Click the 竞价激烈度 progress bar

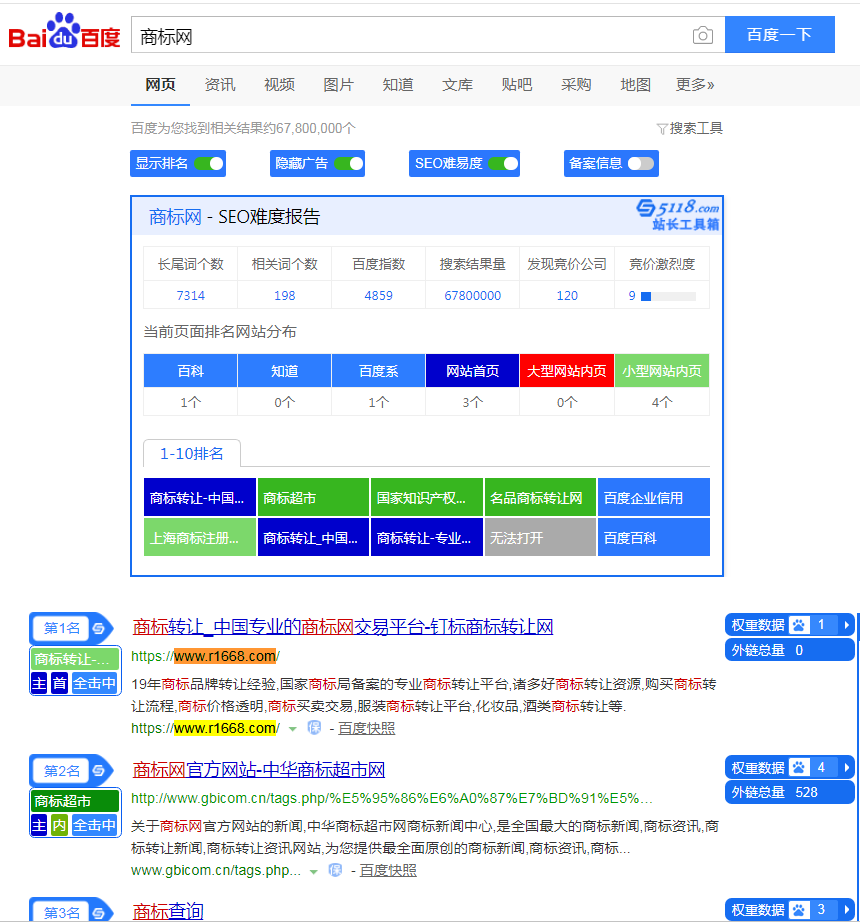click(668, 296)
